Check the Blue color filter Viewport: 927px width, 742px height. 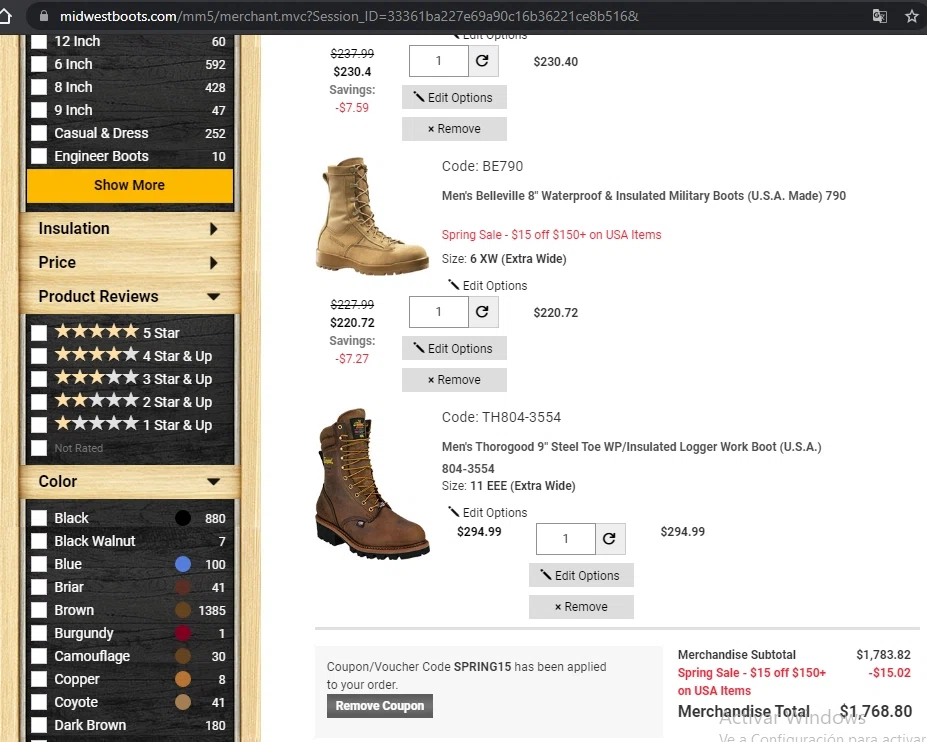[39, 565]
